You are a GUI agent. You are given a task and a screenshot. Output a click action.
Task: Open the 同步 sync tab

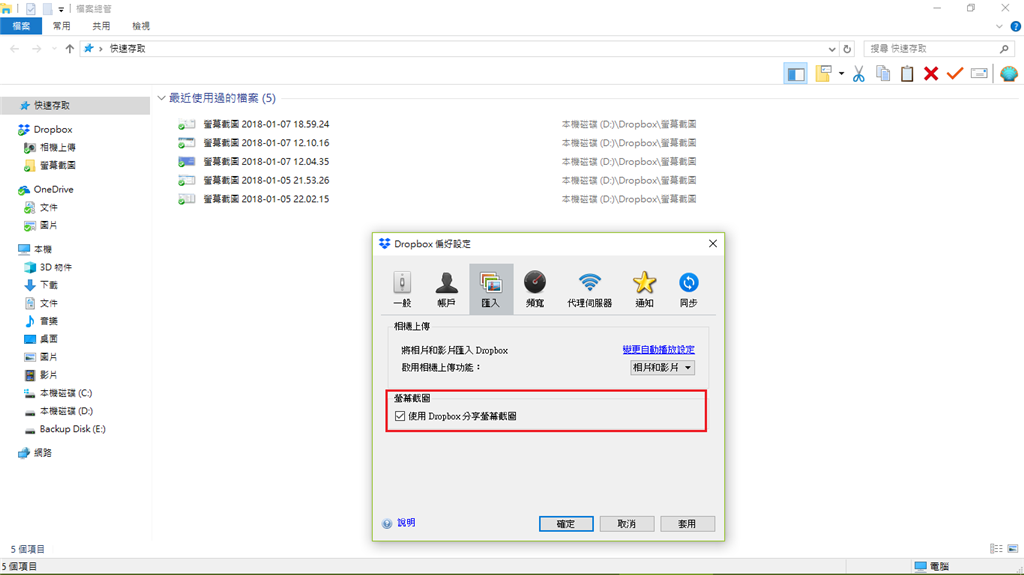[x=688, y=289]
